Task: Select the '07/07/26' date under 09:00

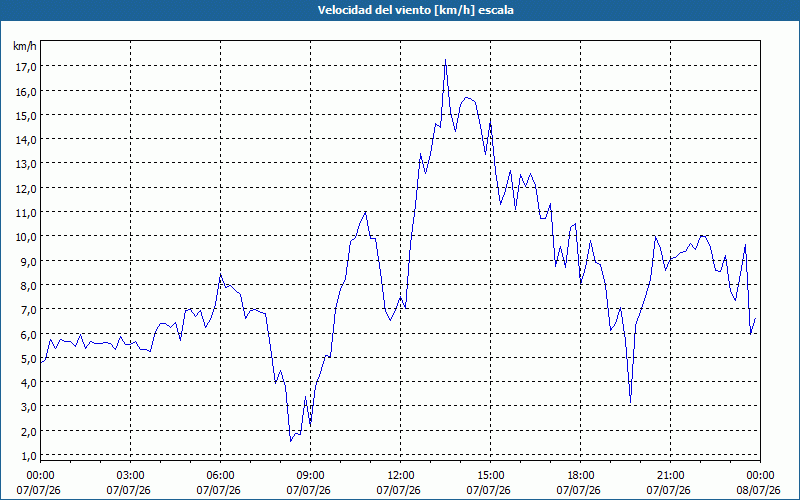Action: click(308, 490)
